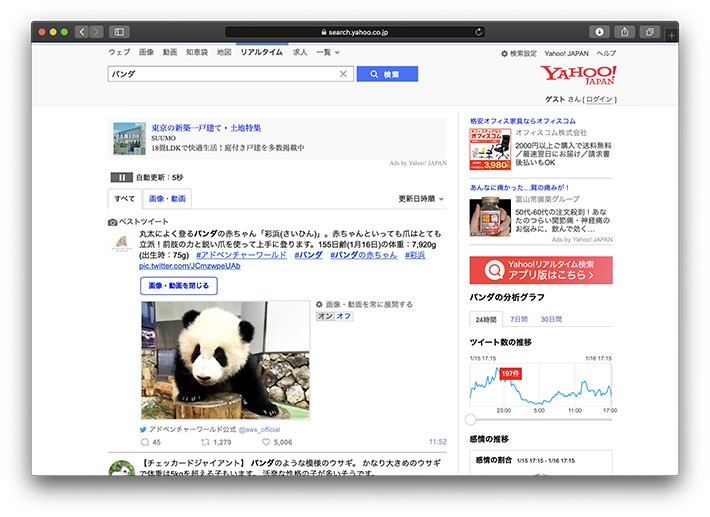Open the 更新日時順 sort dropdown

(x=421, y=199)
